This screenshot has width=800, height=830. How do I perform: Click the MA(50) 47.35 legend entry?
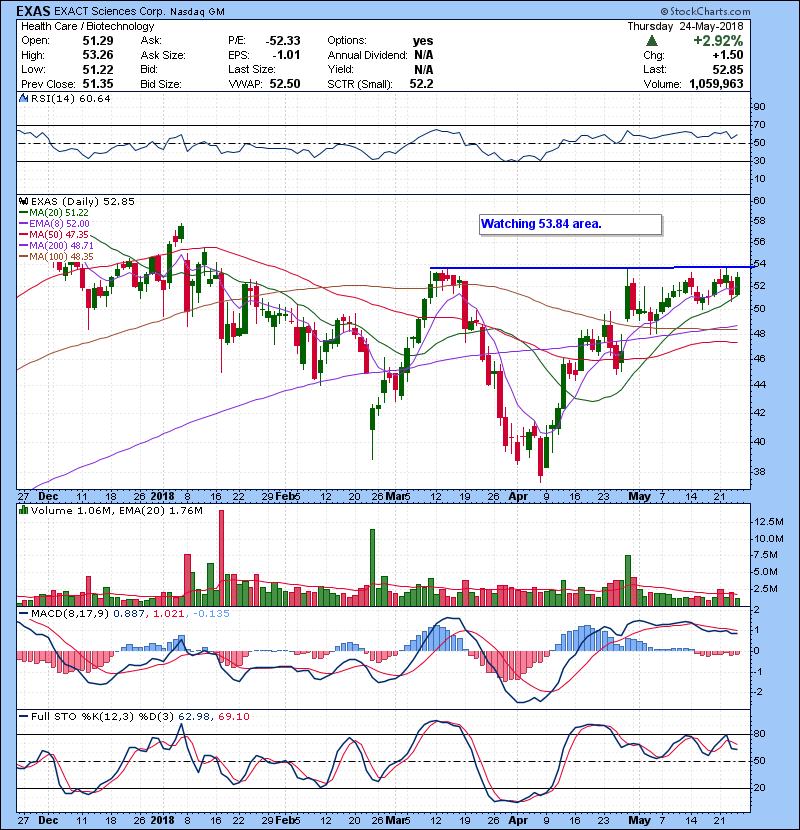coord(54,234)
